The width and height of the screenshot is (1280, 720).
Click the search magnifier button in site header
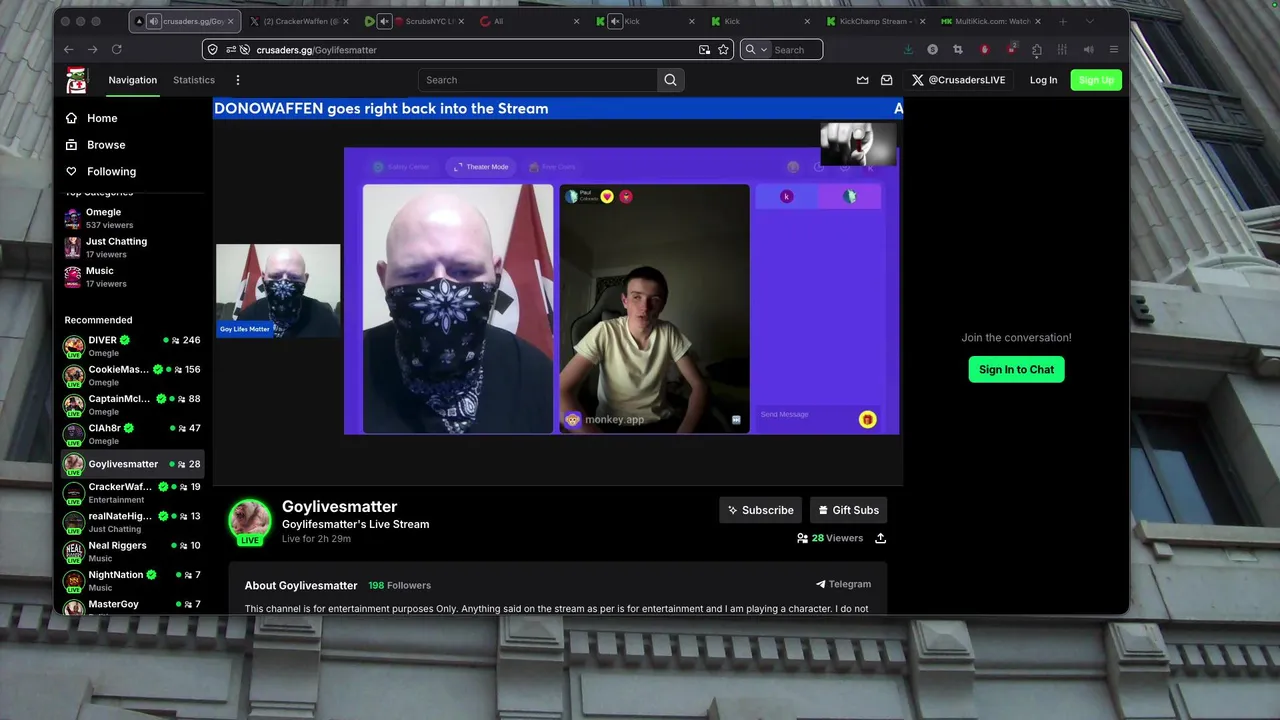(670, 80)
